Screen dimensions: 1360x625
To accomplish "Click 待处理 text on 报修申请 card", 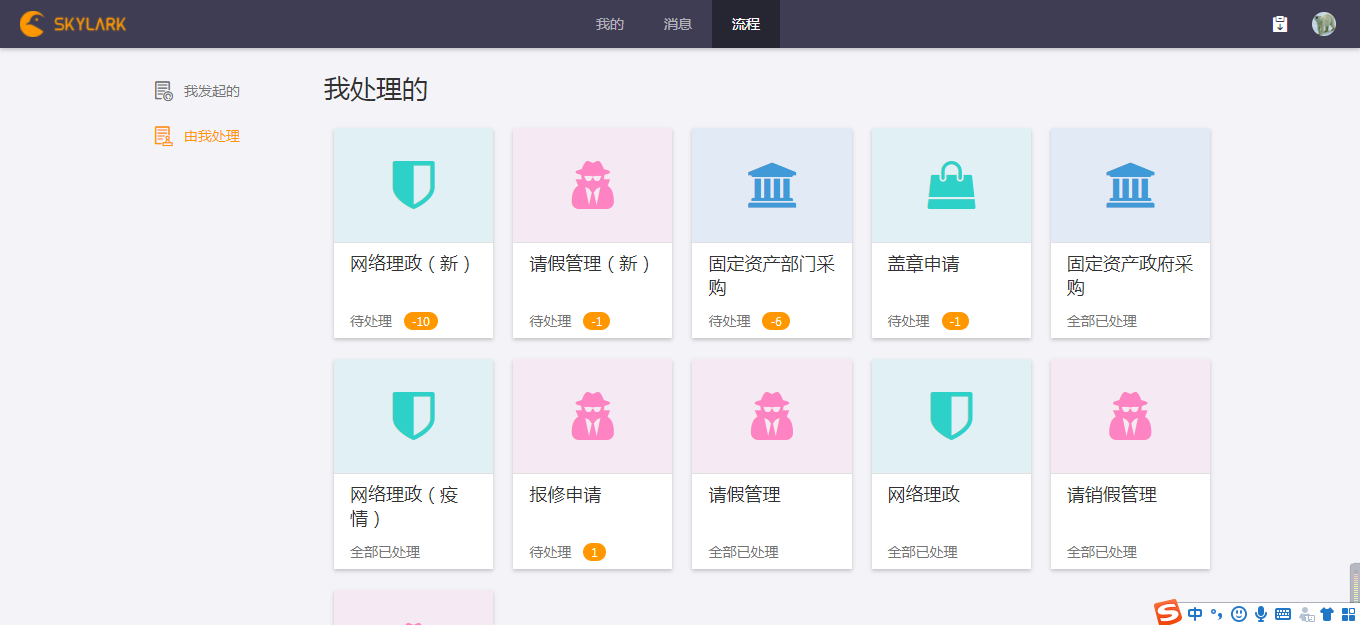I will click(x=550, y=552).
